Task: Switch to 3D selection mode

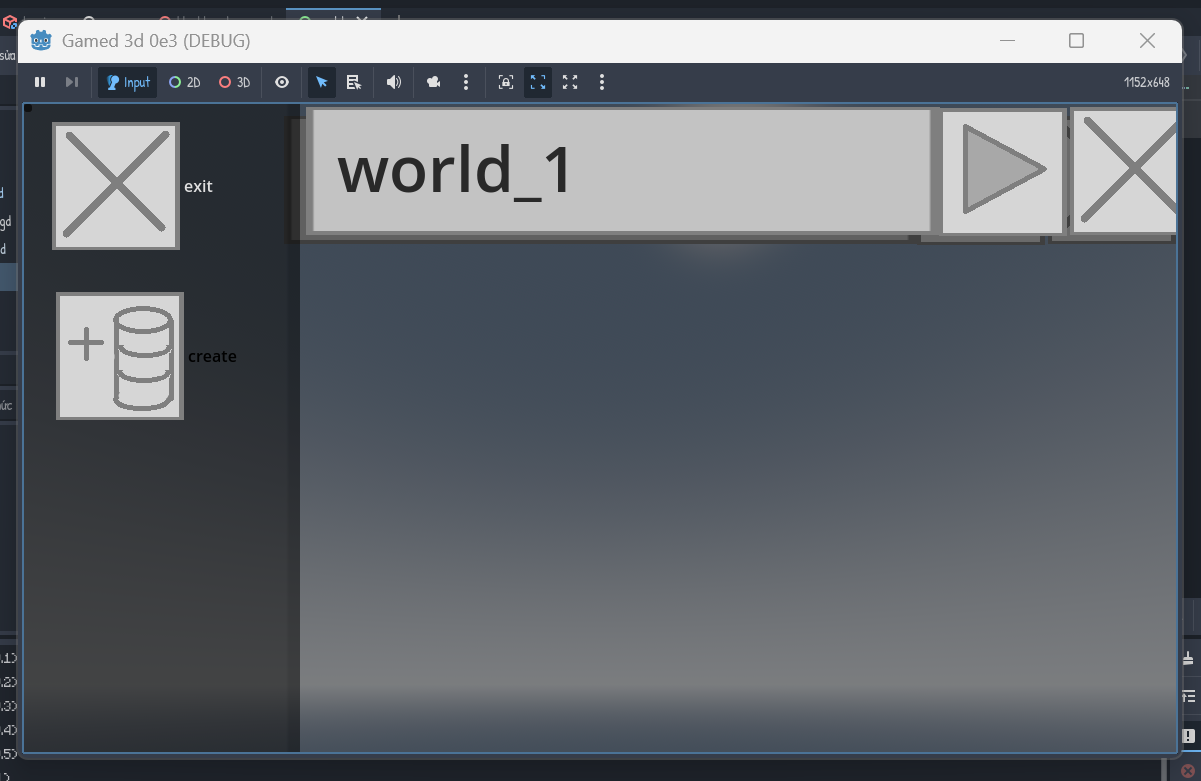Action: [235, 82]
